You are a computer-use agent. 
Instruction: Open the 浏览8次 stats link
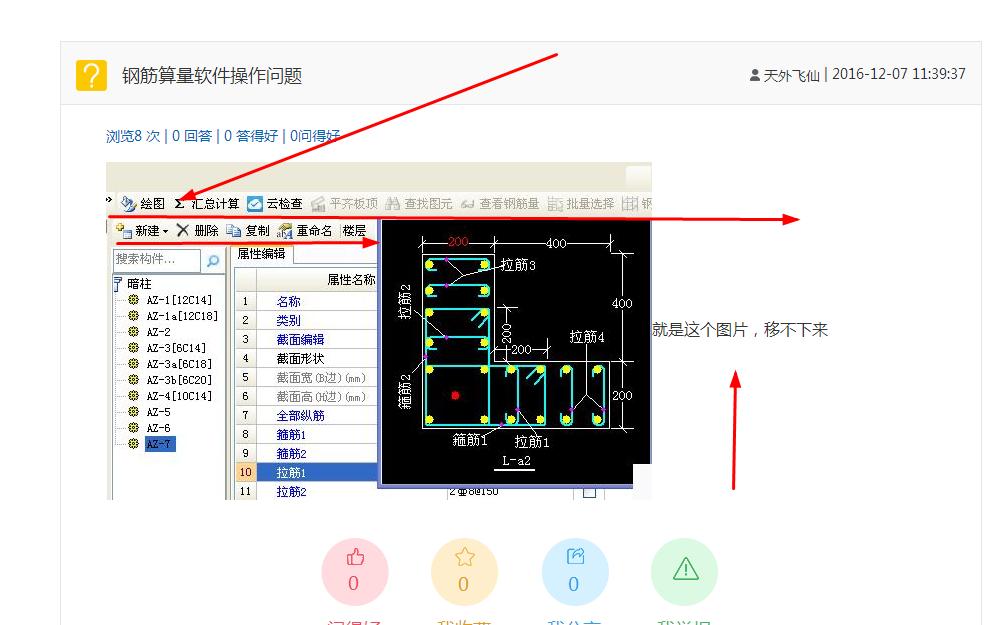point(133,136)
